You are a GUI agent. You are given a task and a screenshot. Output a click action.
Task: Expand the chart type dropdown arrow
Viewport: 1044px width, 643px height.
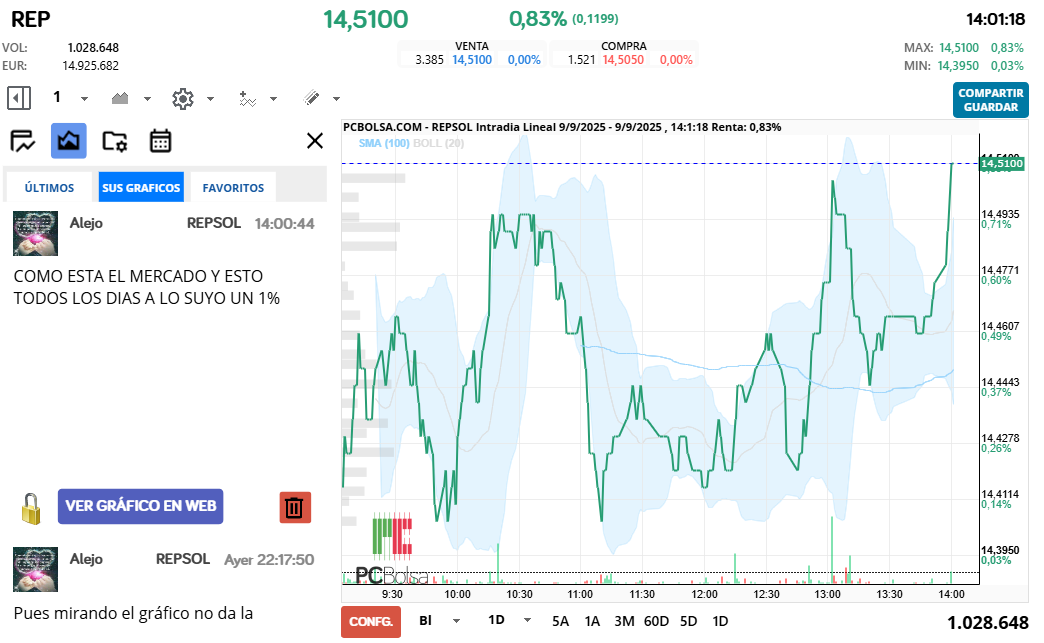[148, 99]
